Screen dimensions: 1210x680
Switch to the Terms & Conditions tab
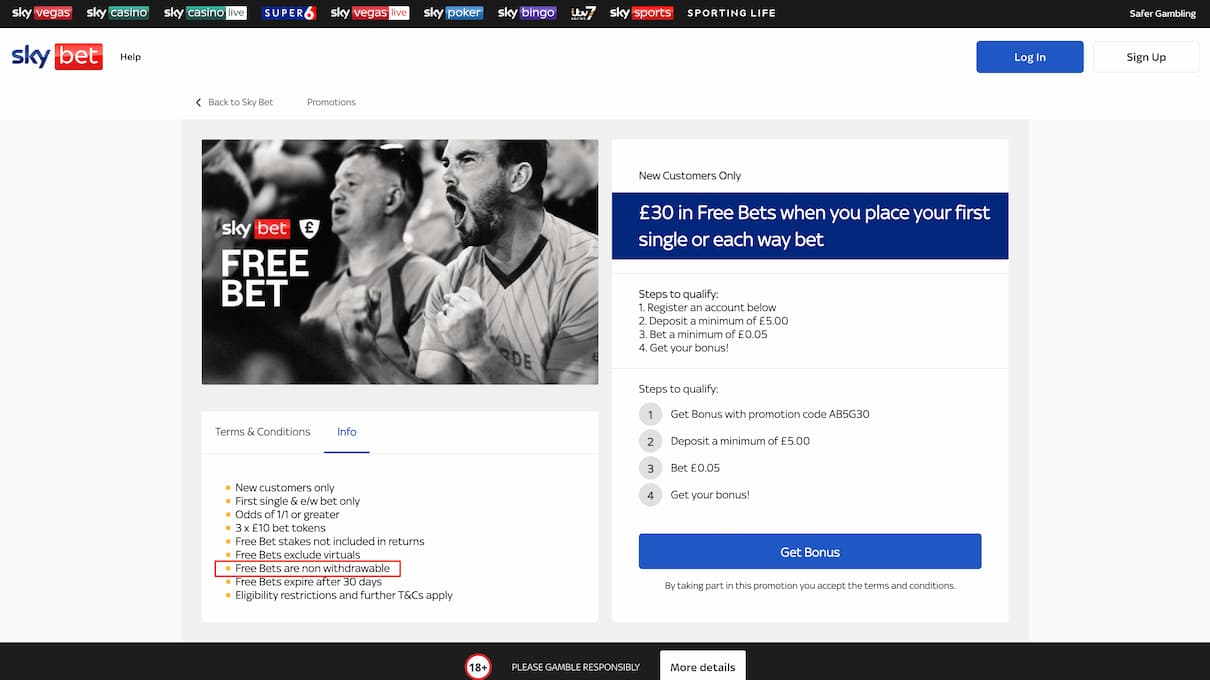tap(263, 432)
